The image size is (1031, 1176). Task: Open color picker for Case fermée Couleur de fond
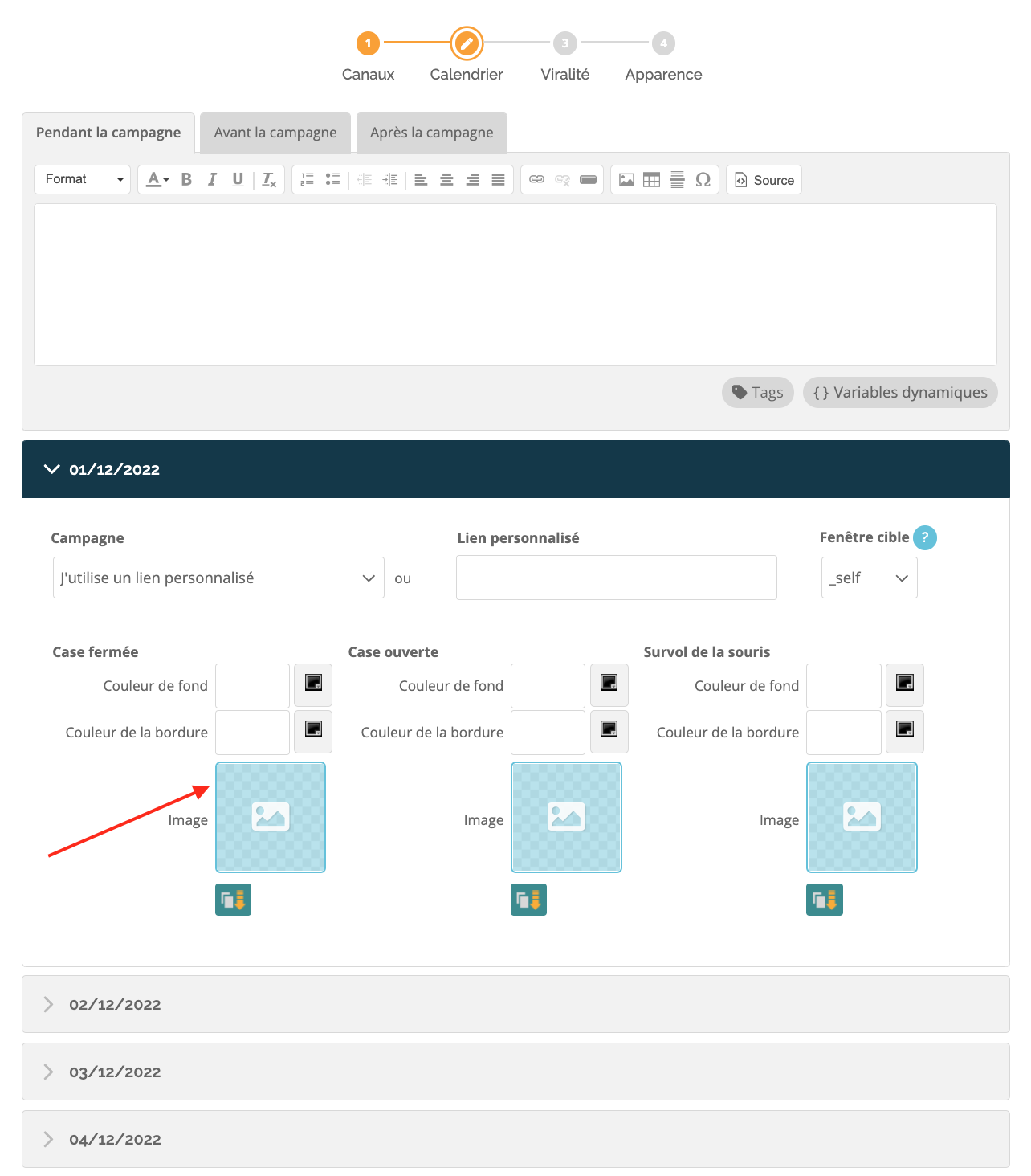point(313,684)
